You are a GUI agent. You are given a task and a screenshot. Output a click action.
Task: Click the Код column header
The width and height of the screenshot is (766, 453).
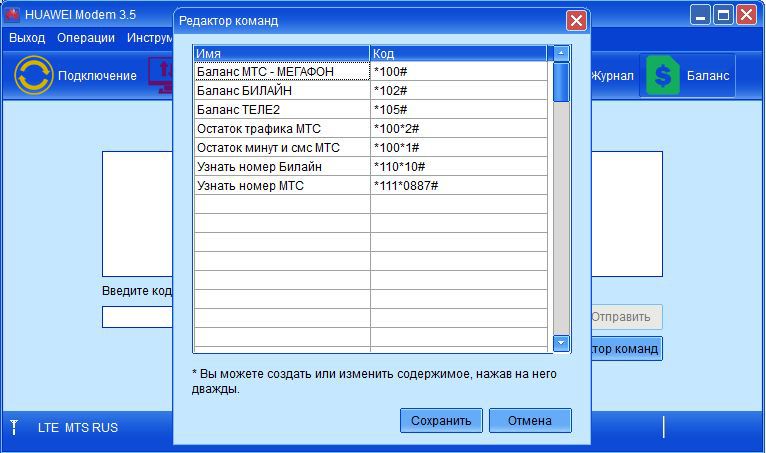(x=458, y=53)
